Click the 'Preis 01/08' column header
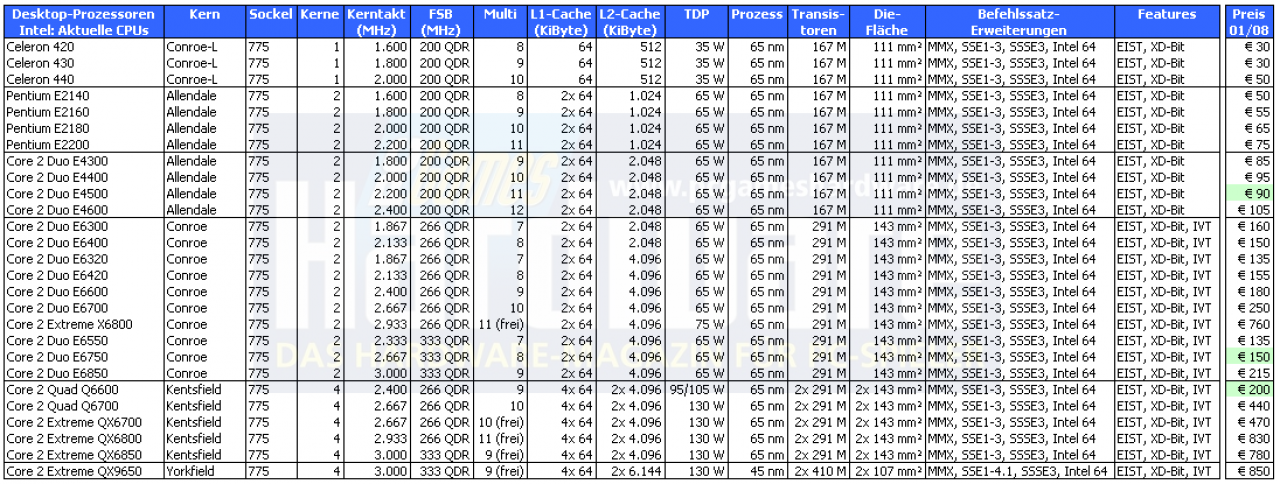 1250,22
